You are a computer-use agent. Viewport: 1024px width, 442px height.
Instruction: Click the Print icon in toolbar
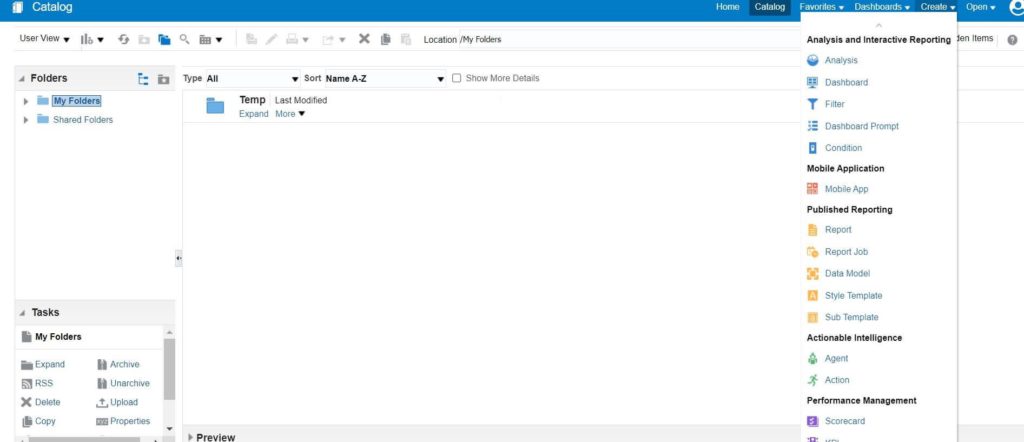[296, 40]
